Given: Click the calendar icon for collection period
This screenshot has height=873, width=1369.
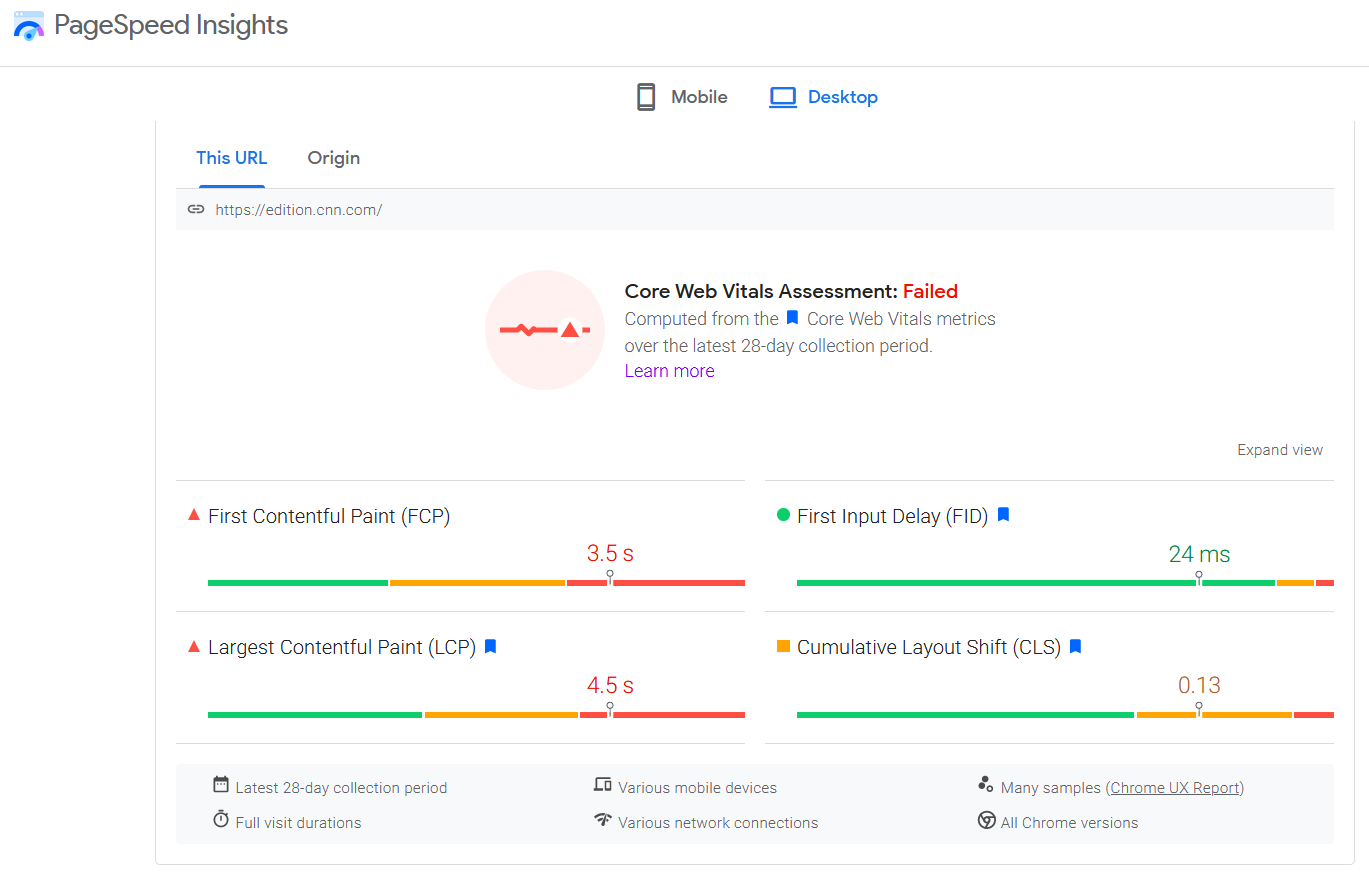Looking at the screenshot, I should point(221,785).
